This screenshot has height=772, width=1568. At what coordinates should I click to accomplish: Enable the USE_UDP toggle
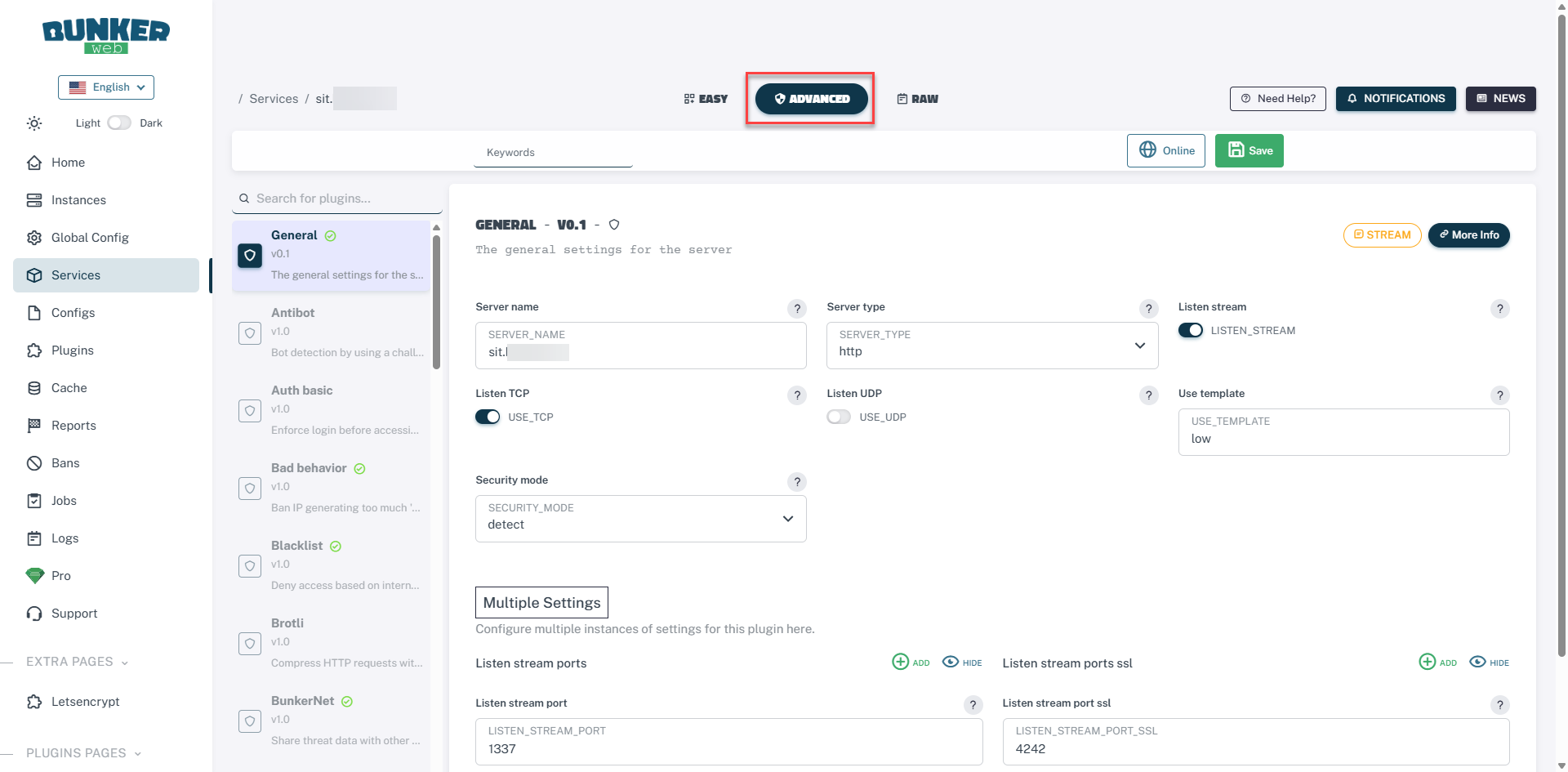click(x=839, y=417)
